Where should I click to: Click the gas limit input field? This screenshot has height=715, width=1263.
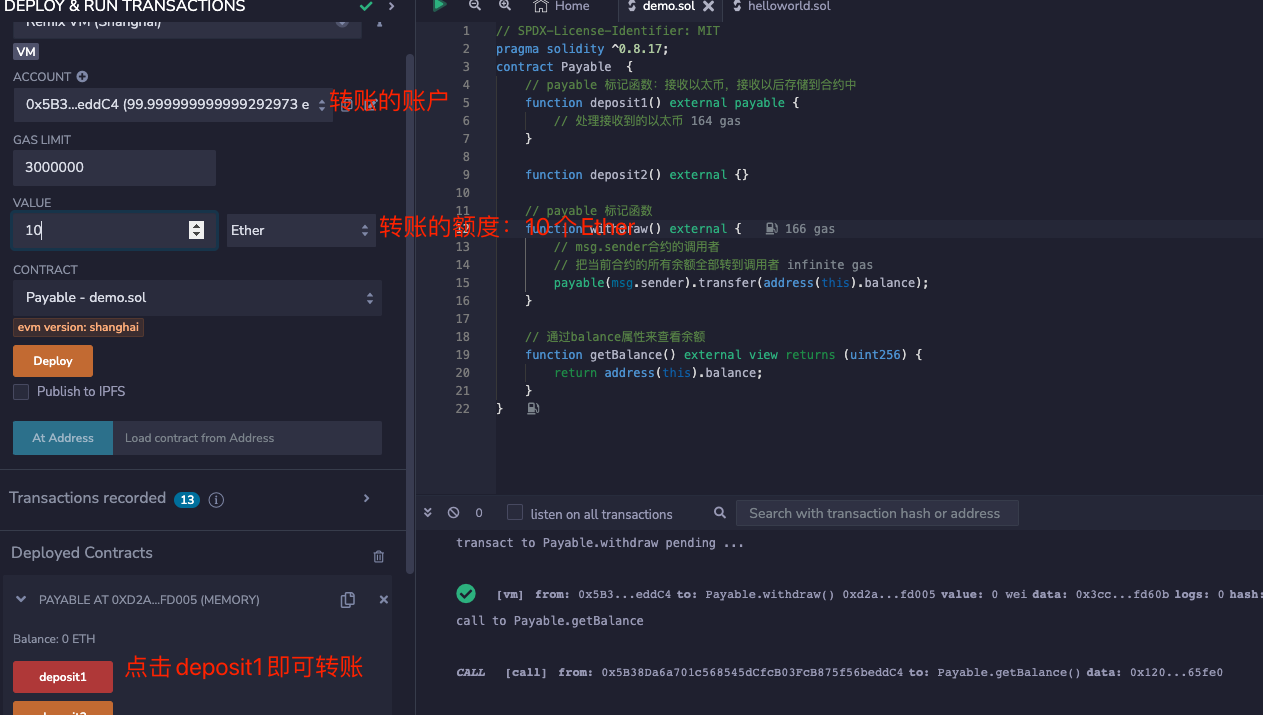(x=114, y=168)
